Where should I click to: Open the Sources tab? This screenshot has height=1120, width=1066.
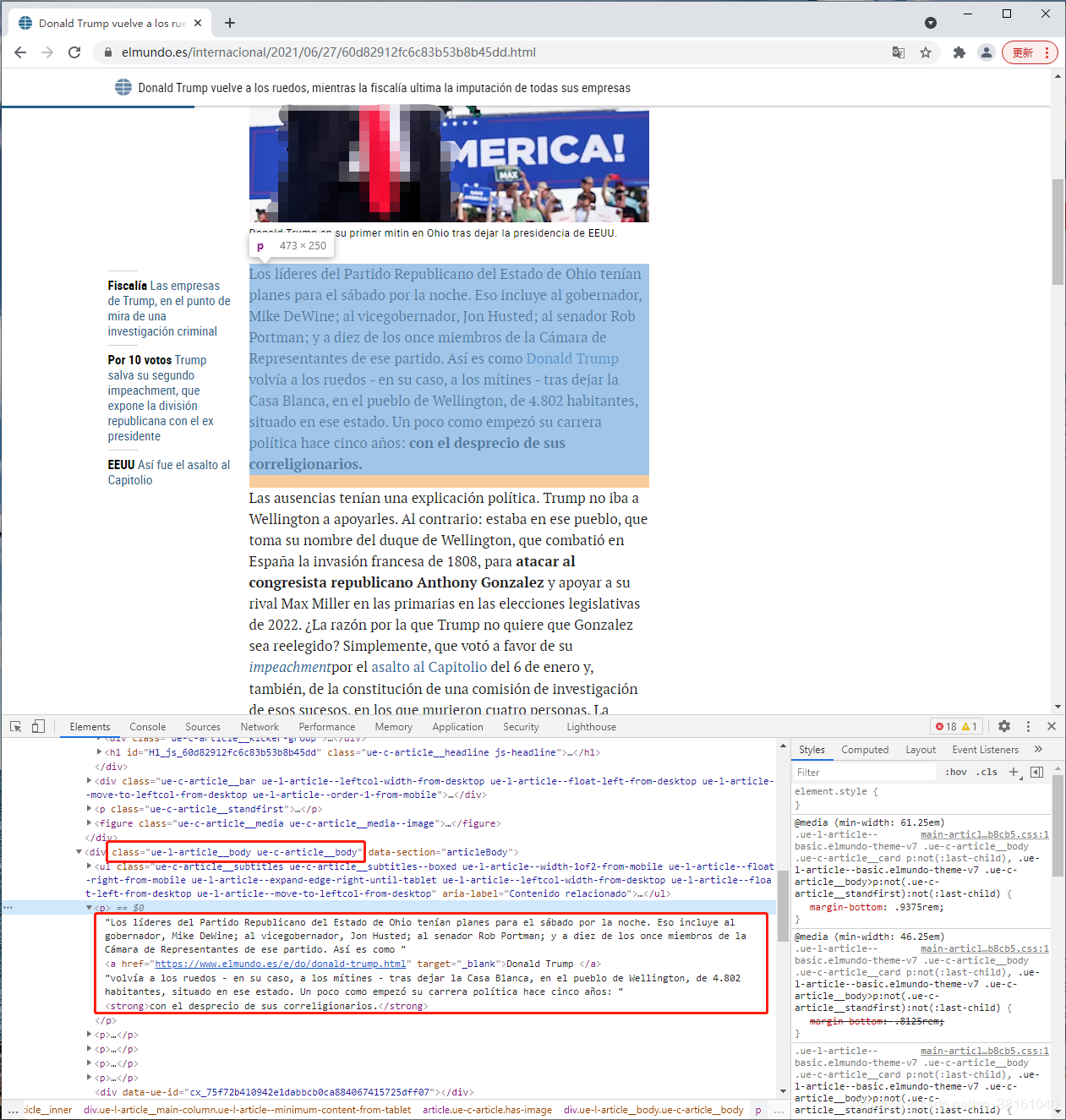tap(203, 727)
